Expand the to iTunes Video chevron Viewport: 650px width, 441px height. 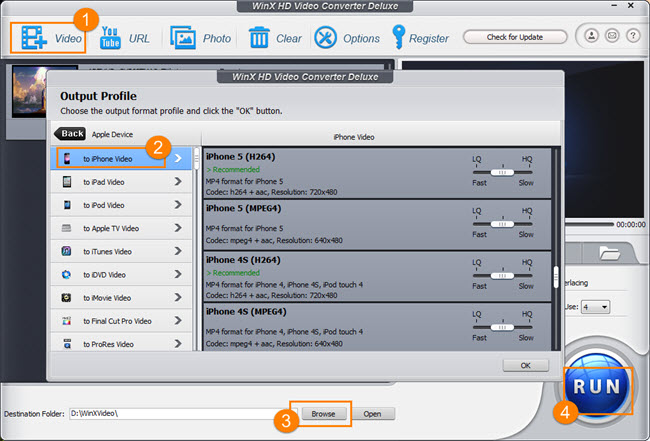[178, 251]
